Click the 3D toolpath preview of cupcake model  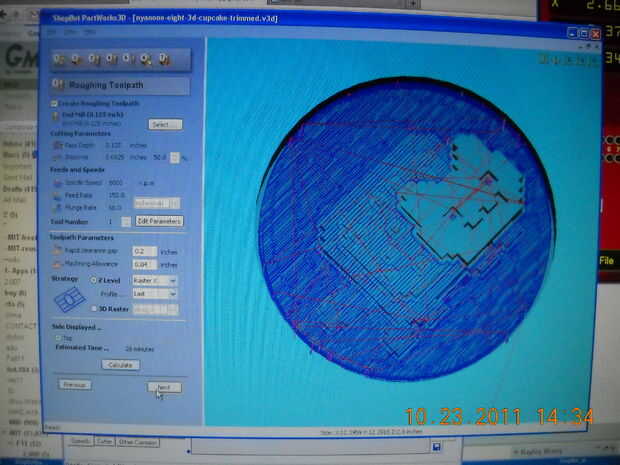point(406,229)
